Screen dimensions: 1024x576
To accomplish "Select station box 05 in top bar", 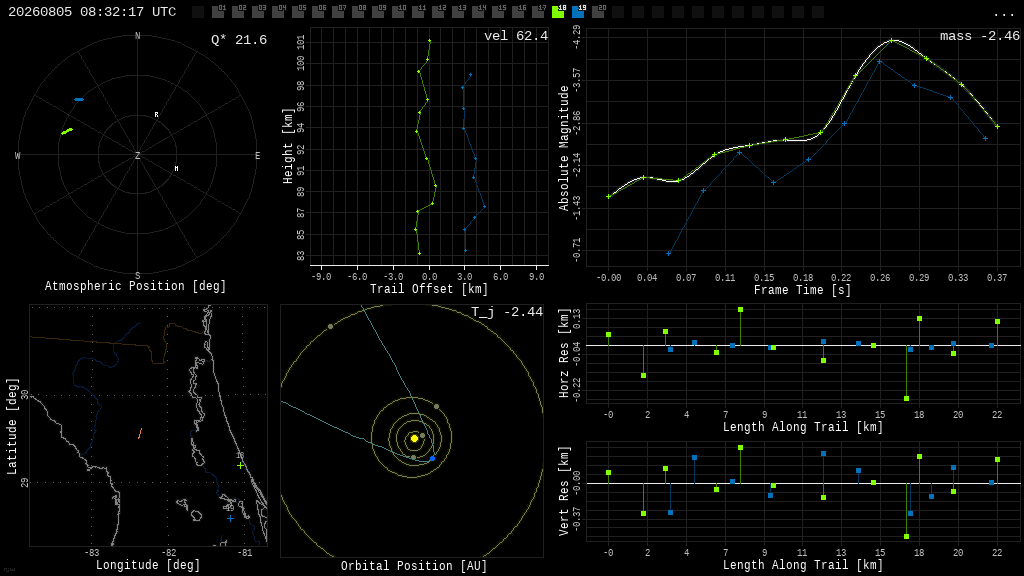I will point(298,12).
